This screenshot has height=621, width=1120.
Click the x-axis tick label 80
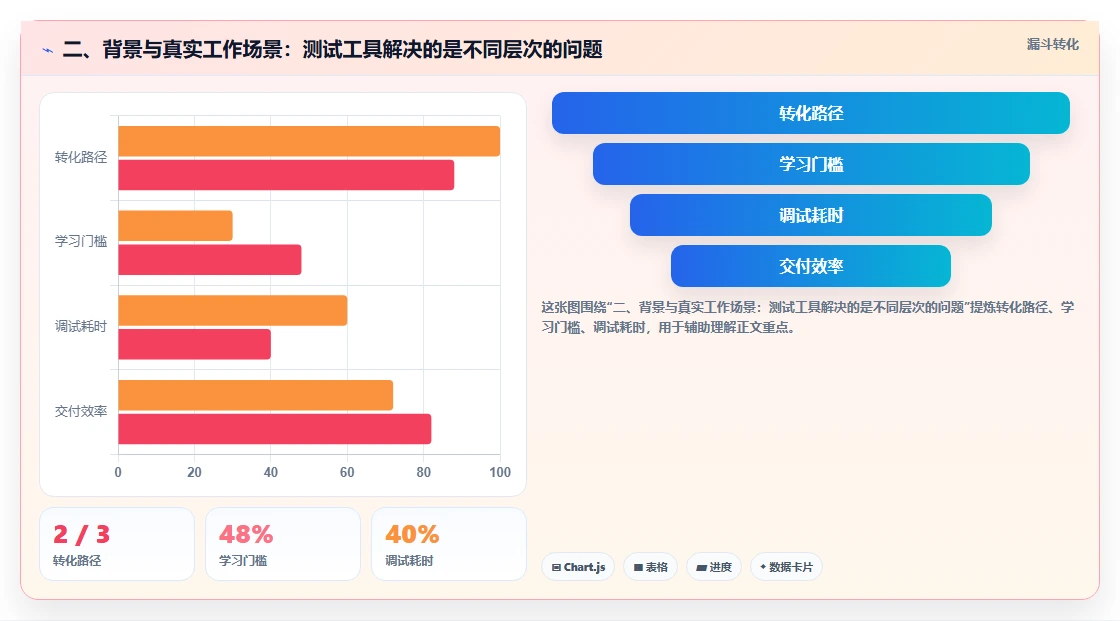click(424, 472)
